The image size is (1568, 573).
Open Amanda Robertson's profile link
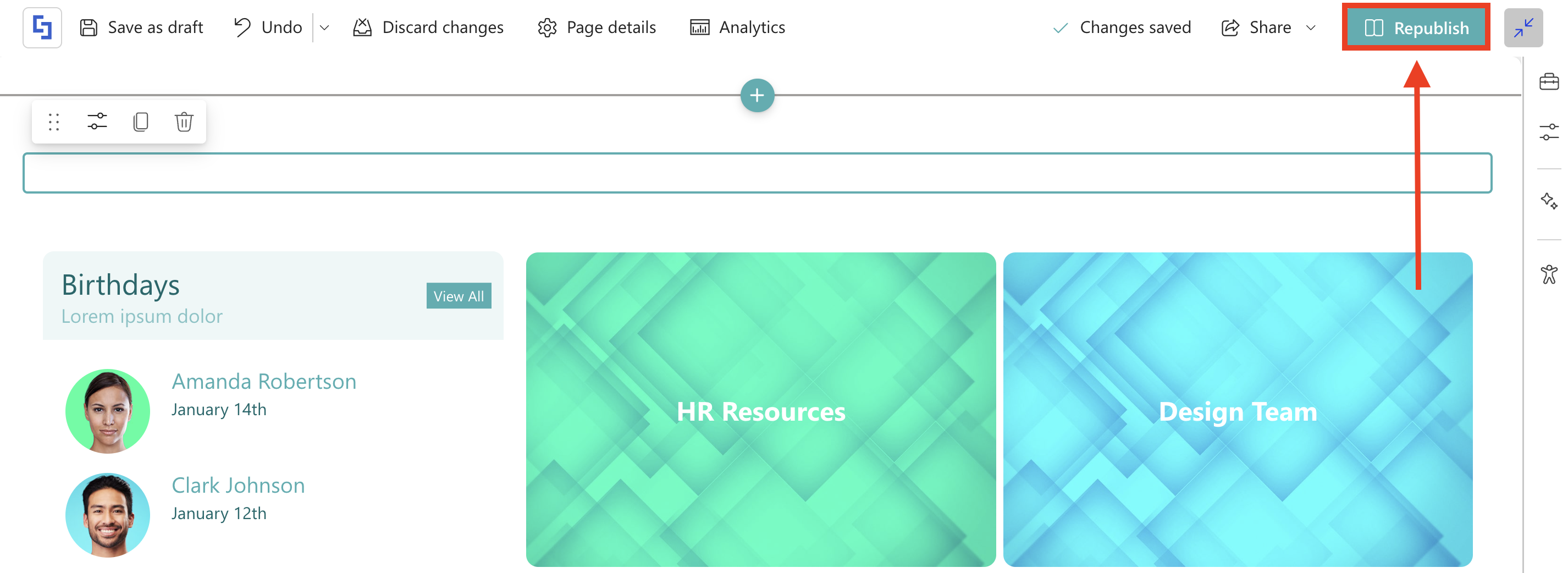[x=263, y=381]
